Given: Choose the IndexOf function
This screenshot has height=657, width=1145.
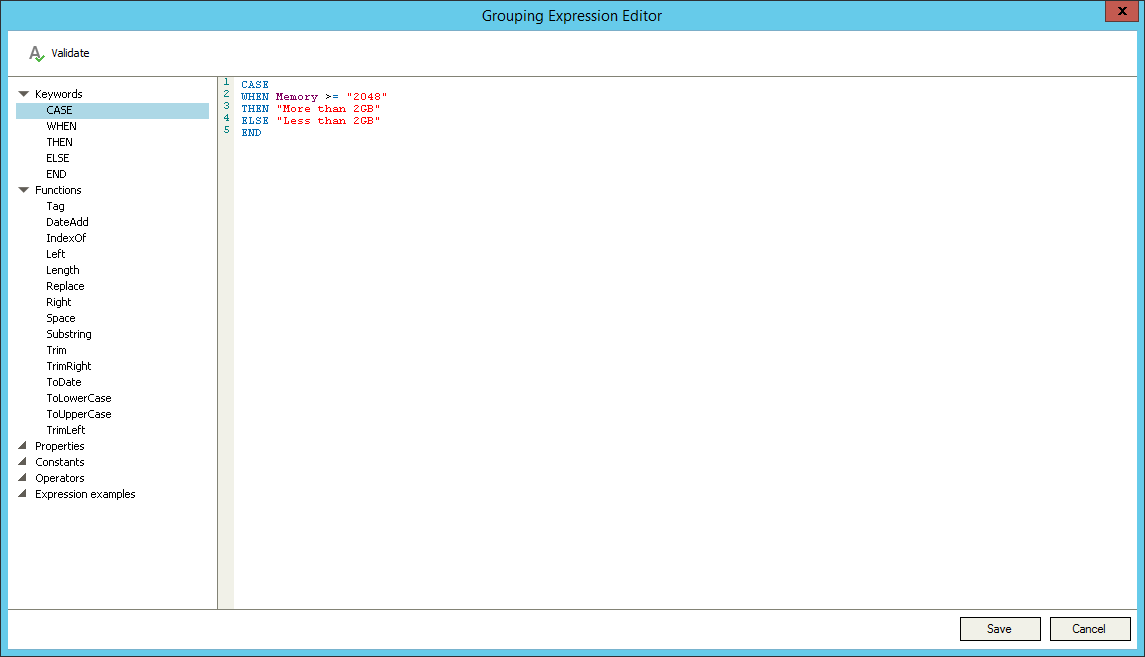Looking at the screenshot, I should click(x=66, y=238).
